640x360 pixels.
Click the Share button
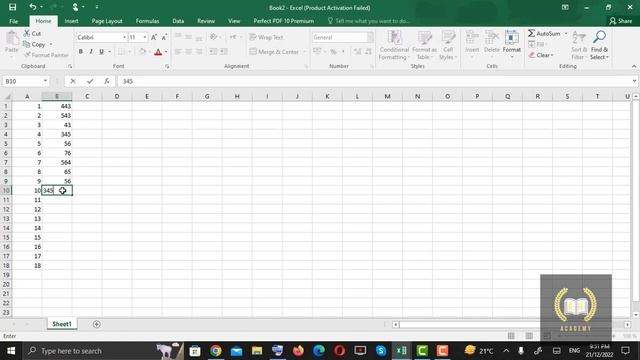coord(620,21)
